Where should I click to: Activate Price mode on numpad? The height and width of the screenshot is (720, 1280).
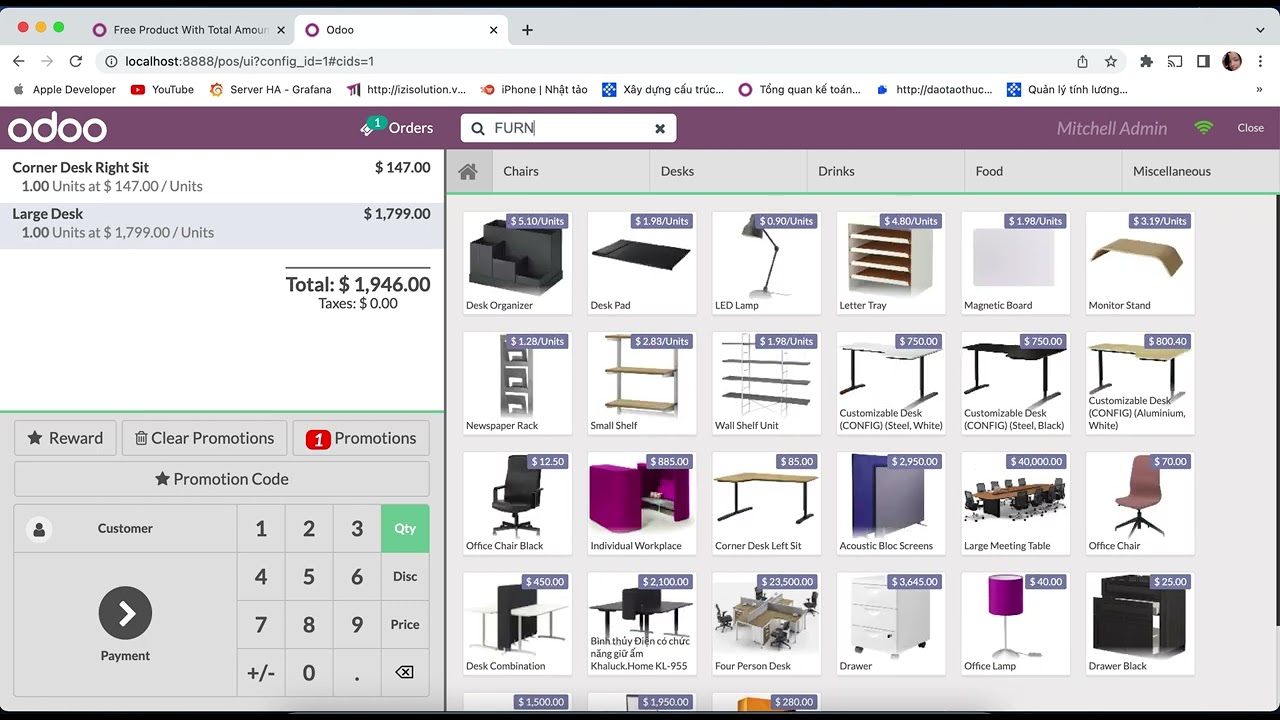405,624
